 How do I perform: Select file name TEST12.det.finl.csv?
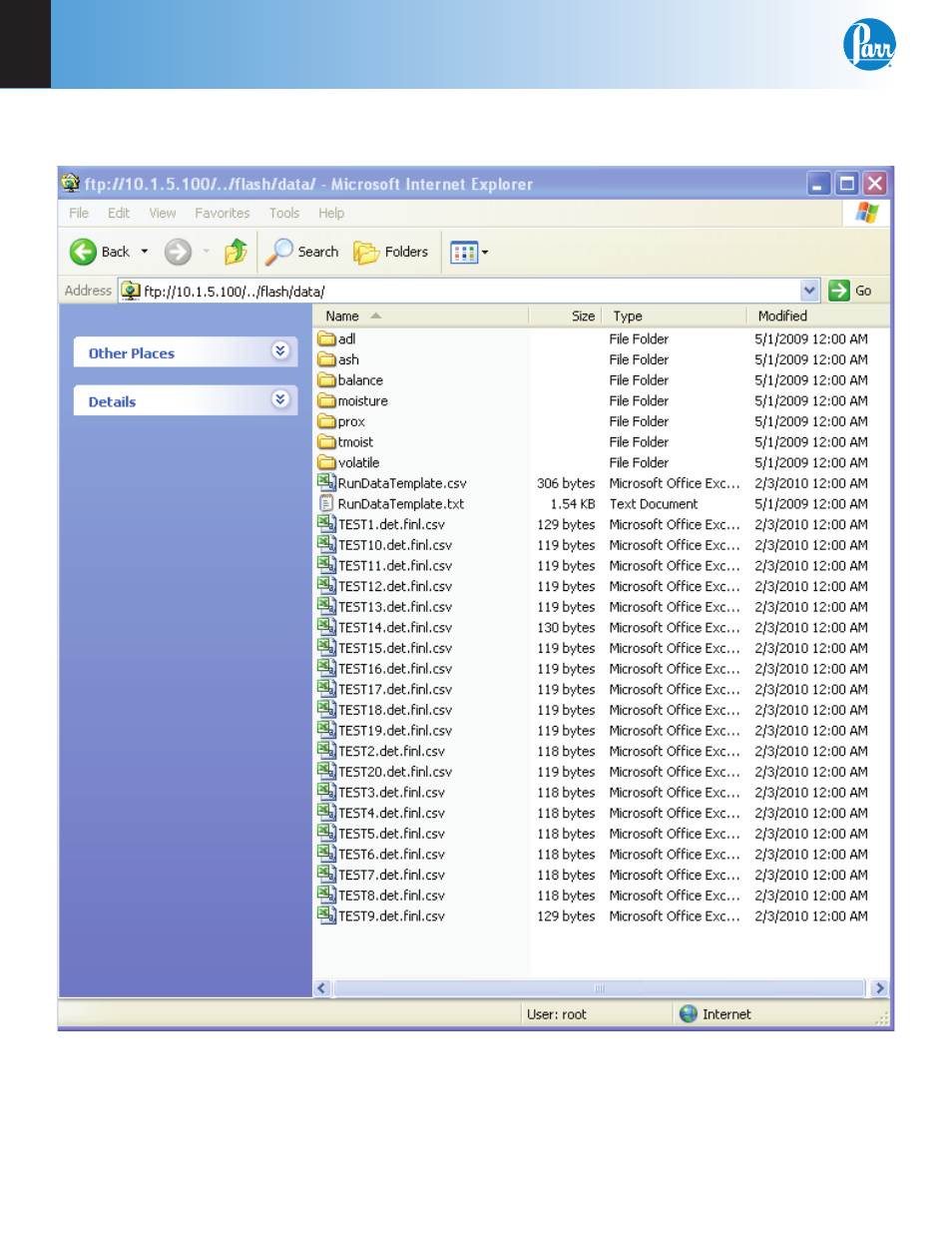coord(395,586)
